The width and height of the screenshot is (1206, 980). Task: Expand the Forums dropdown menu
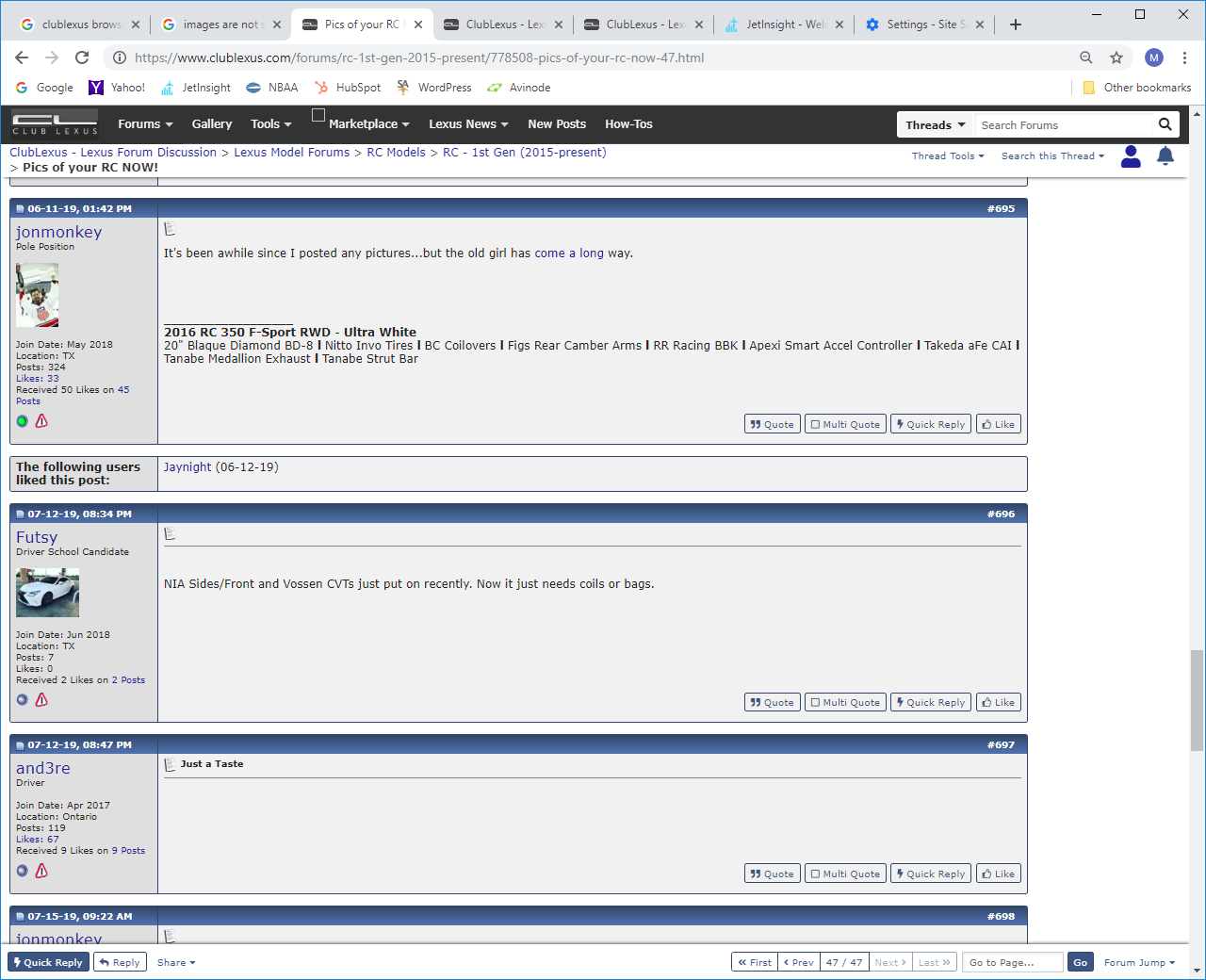(145, 124)
